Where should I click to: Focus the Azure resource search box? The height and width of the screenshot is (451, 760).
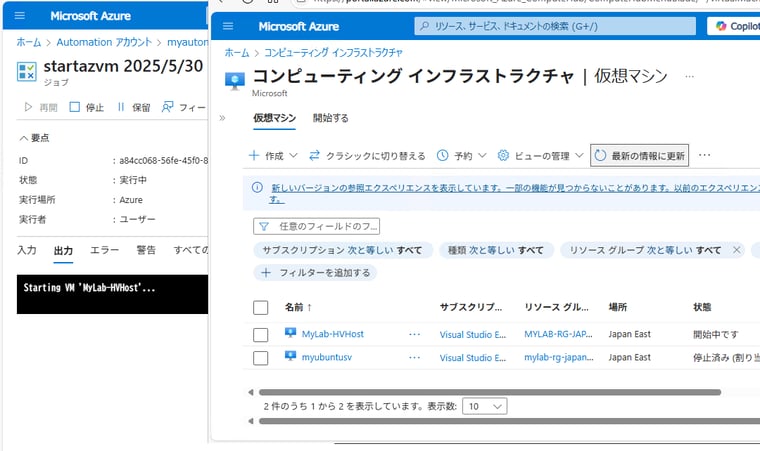coord(555,26)
